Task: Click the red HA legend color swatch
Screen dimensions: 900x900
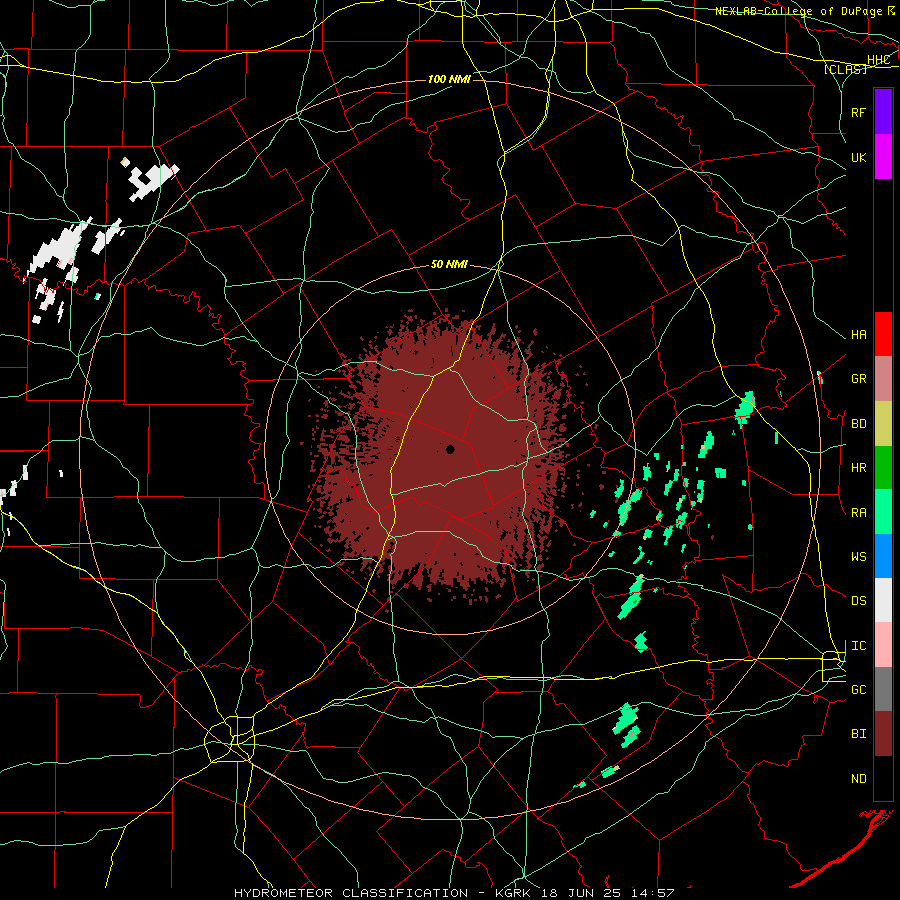Action: coord(883,334)
